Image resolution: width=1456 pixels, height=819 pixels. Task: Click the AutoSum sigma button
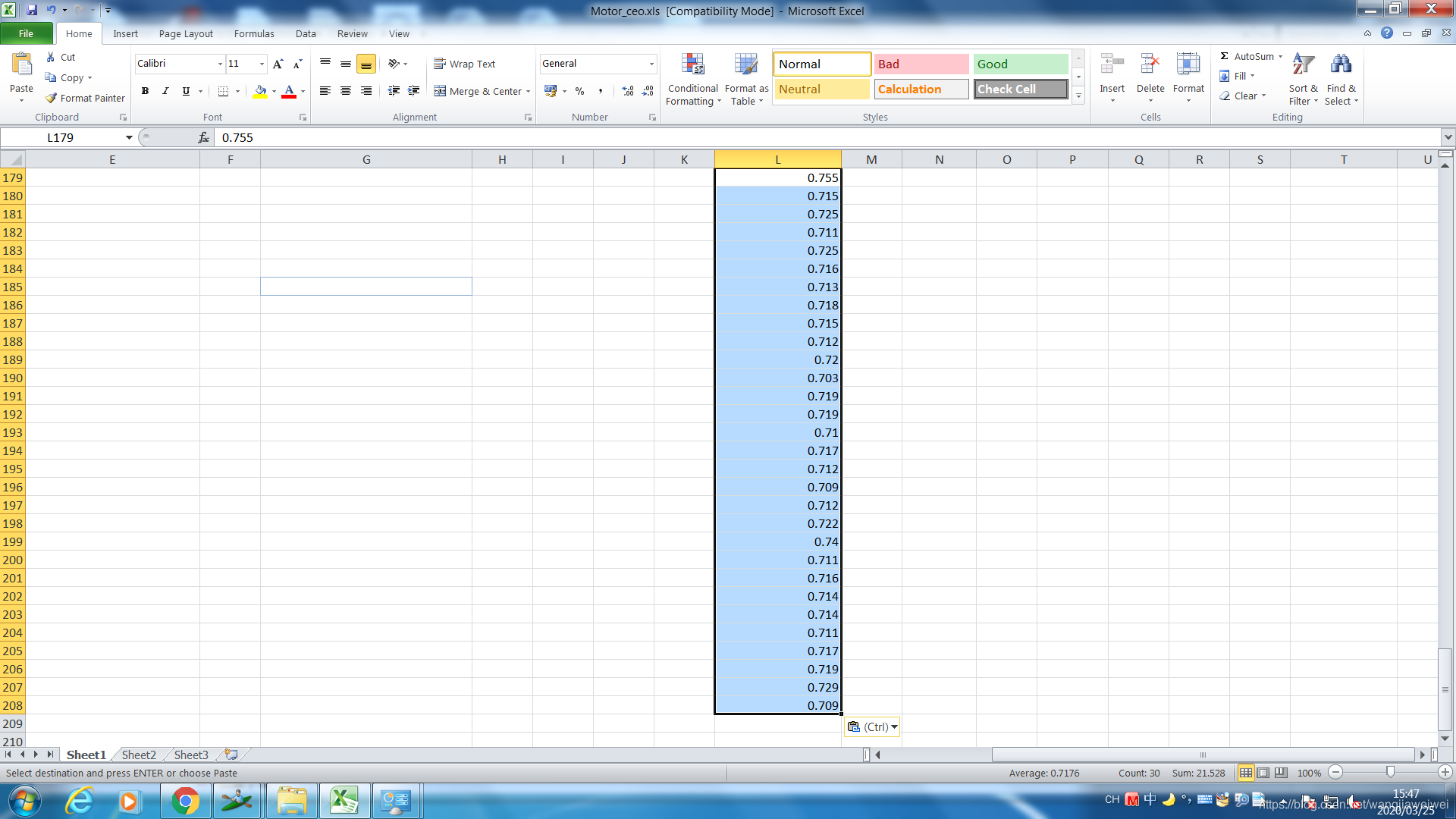(1224, 56)
